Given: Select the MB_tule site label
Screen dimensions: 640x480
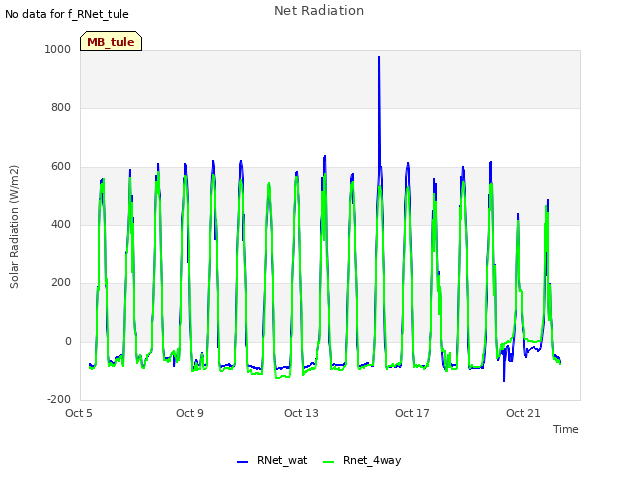Looking at the screenshot, I should (111, 42).
